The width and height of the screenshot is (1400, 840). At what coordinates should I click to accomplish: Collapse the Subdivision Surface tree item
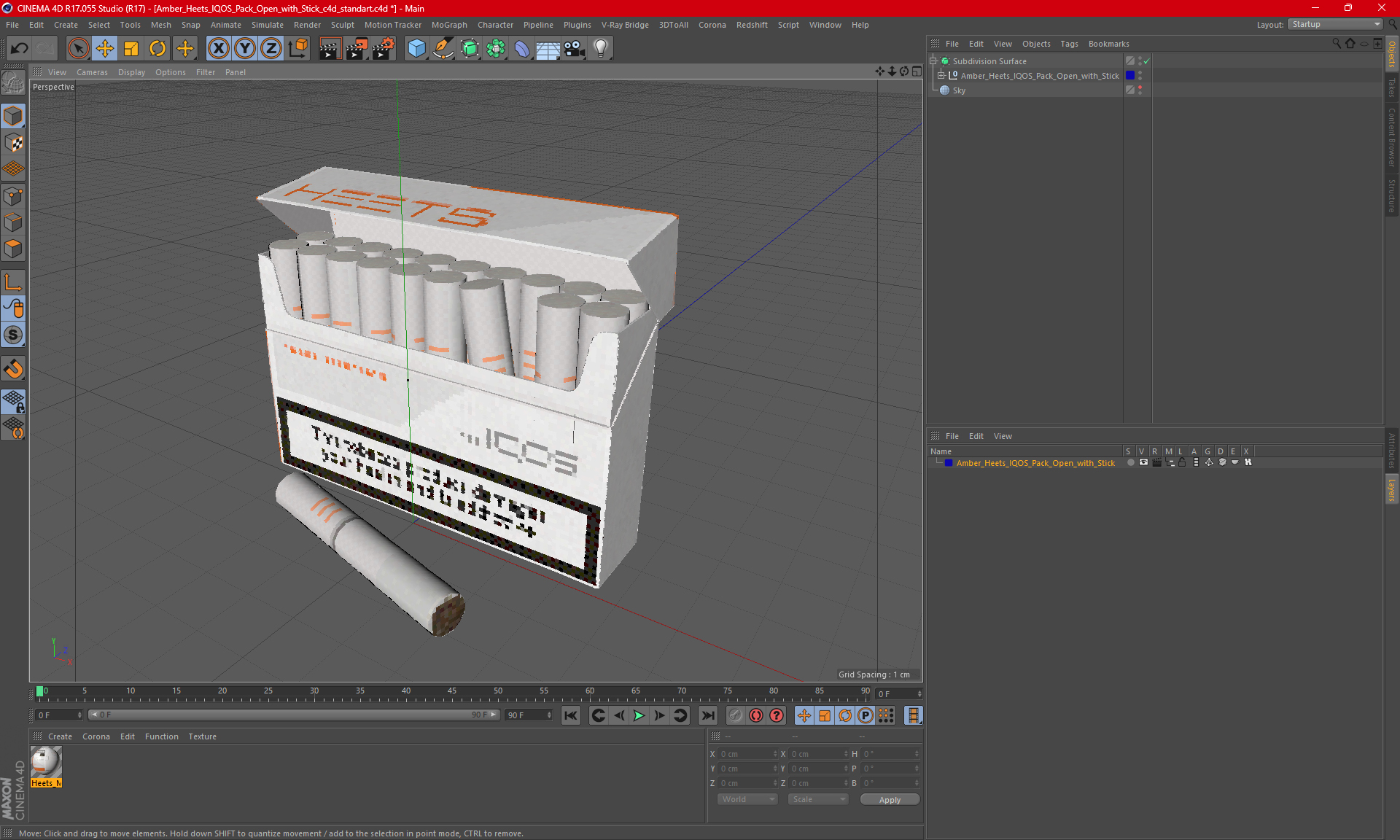coord(933,61)
